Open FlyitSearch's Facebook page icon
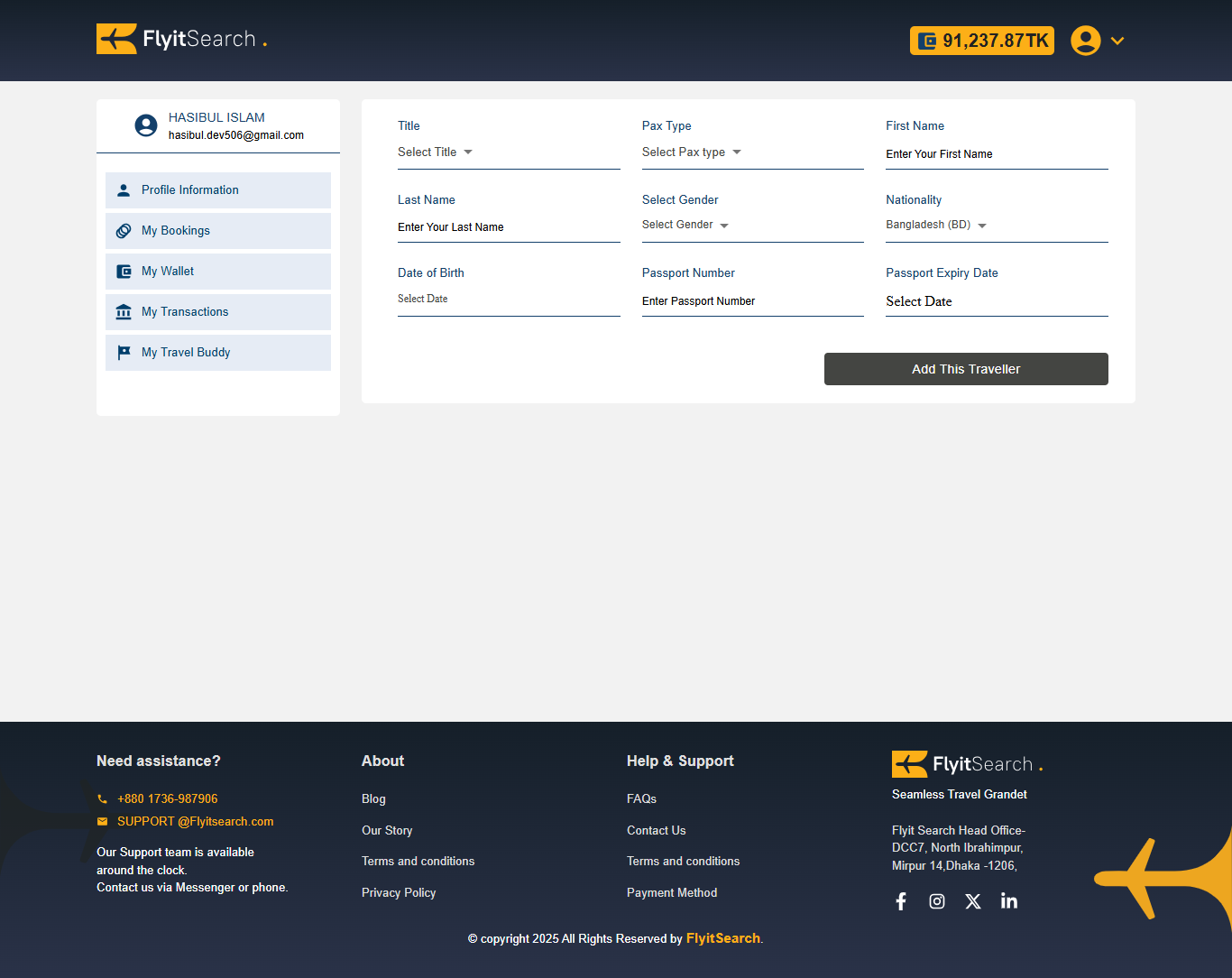1232x978 pixels. [x=901, y=900]
